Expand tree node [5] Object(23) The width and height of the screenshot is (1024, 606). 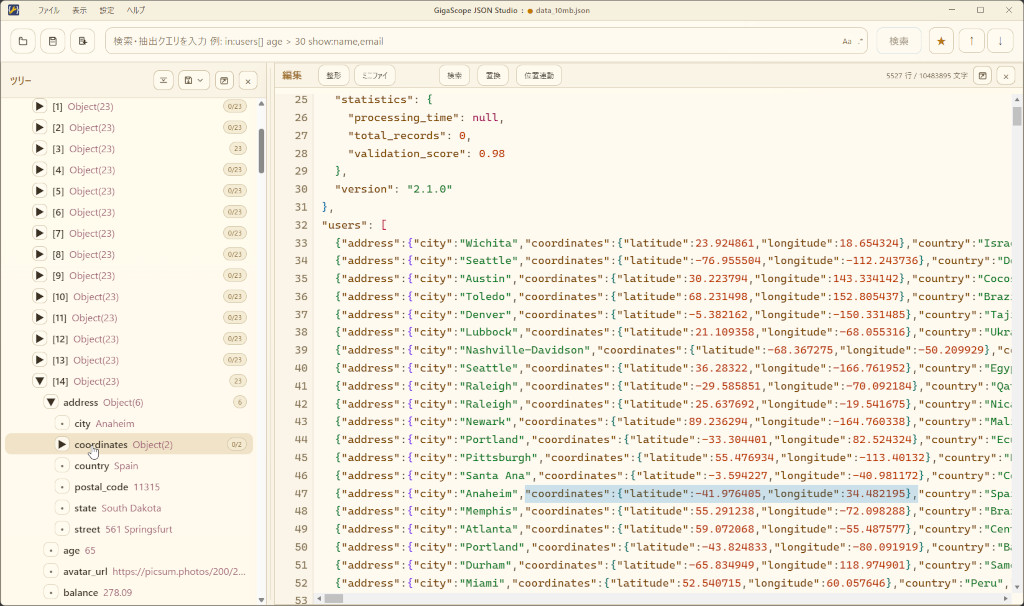point(40,191)
